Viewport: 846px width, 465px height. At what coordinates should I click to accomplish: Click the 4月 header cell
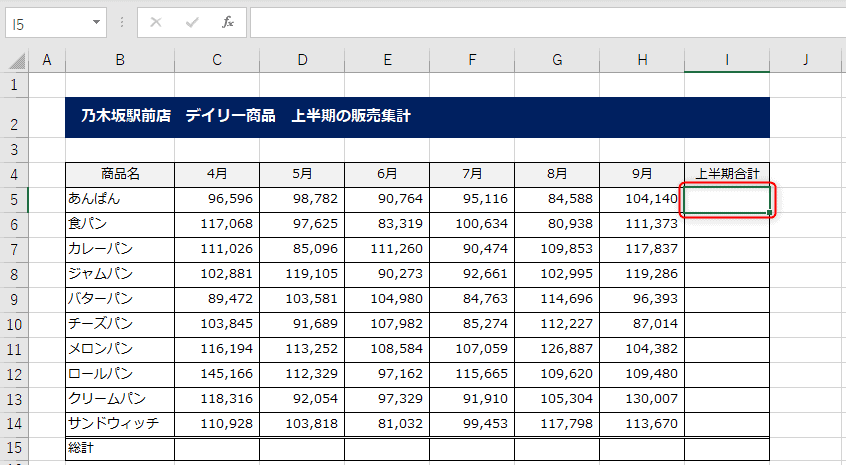pos(217,174)
